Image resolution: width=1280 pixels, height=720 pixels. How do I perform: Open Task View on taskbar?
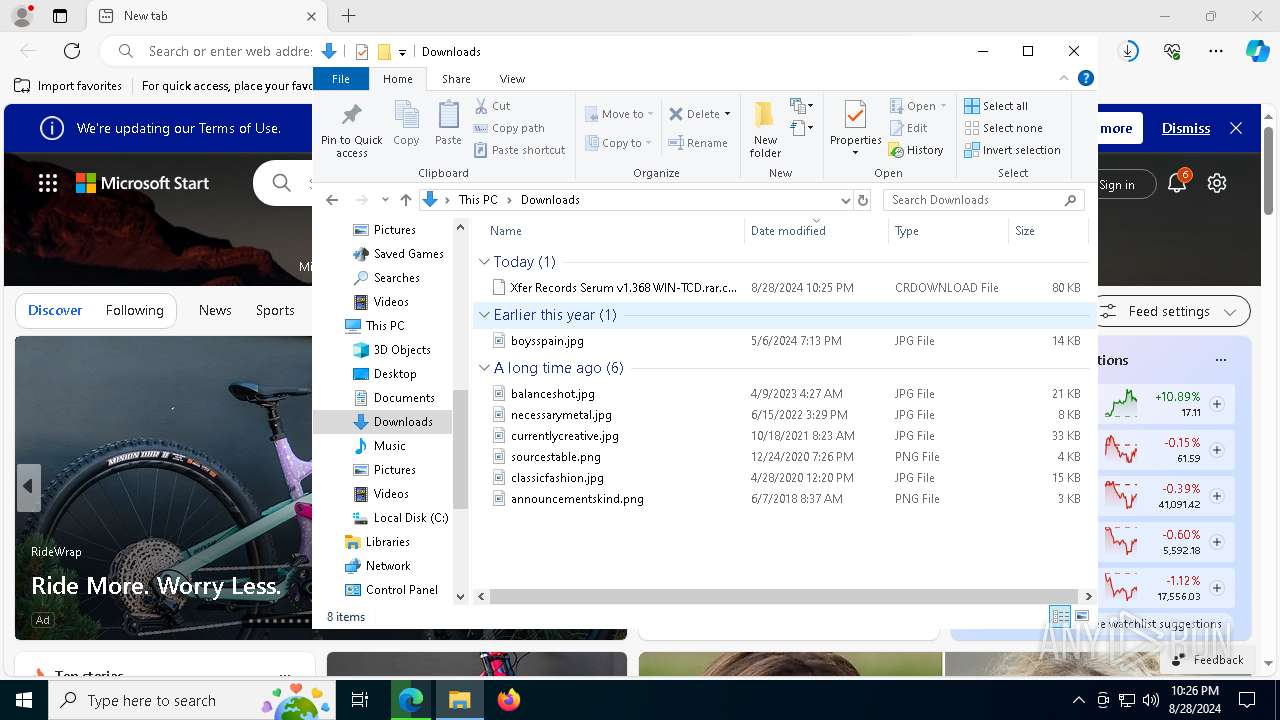(360, 700)
